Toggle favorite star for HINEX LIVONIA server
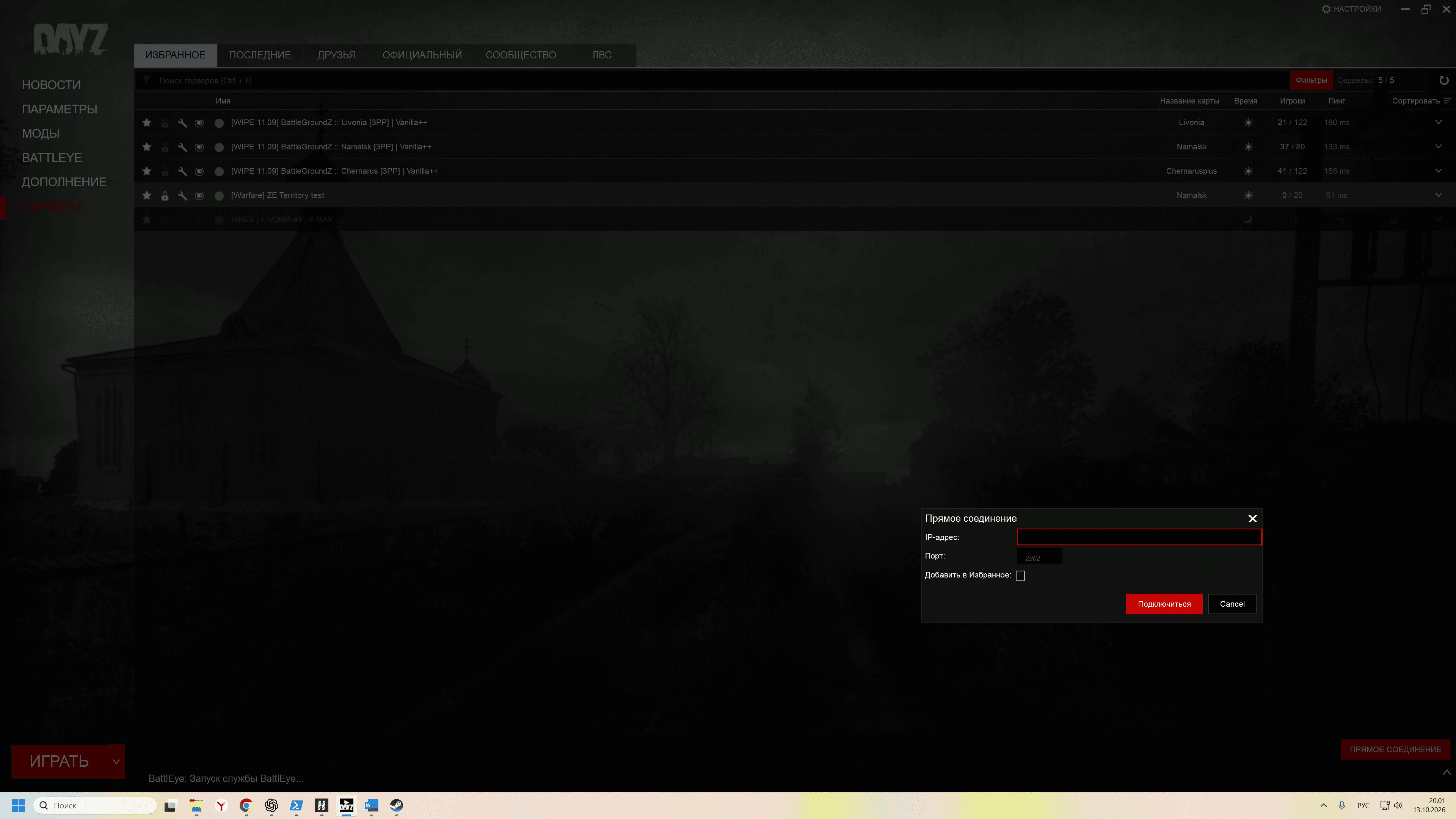This screenshot has width=1456, height=819. (x=146, y=220)
